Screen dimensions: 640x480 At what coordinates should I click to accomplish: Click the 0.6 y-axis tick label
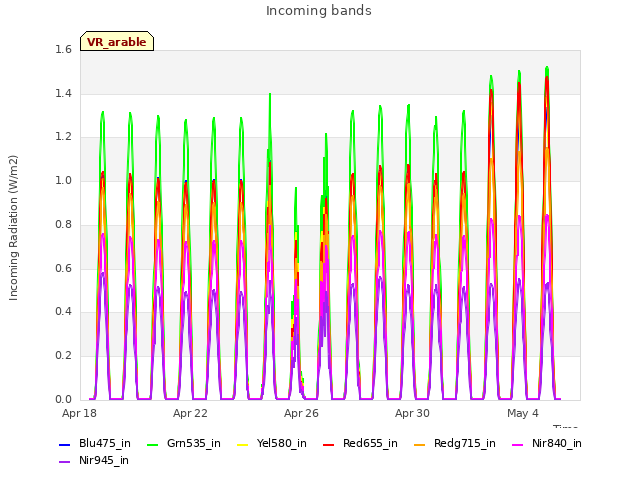tap(63, 268)
